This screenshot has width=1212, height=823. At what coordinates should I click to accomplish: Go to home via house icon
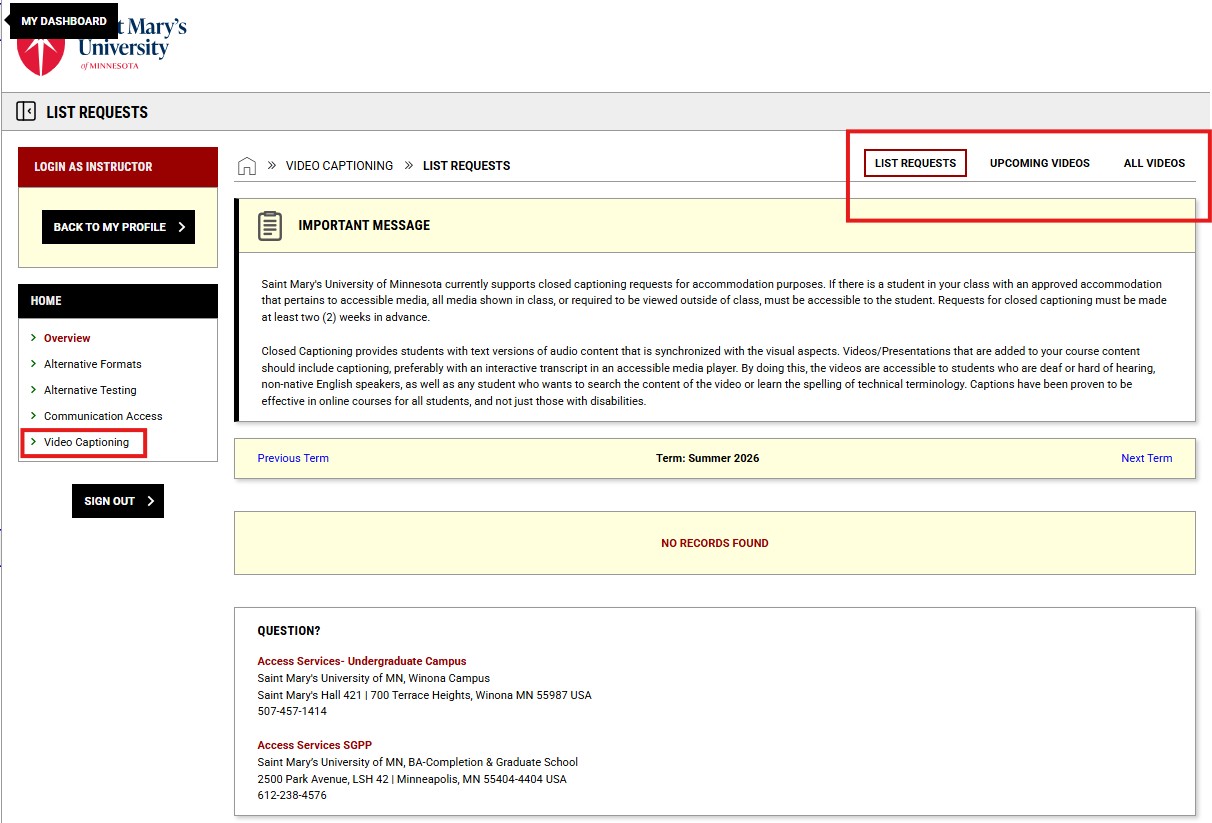pyautogui.click(x=246, y=166)
